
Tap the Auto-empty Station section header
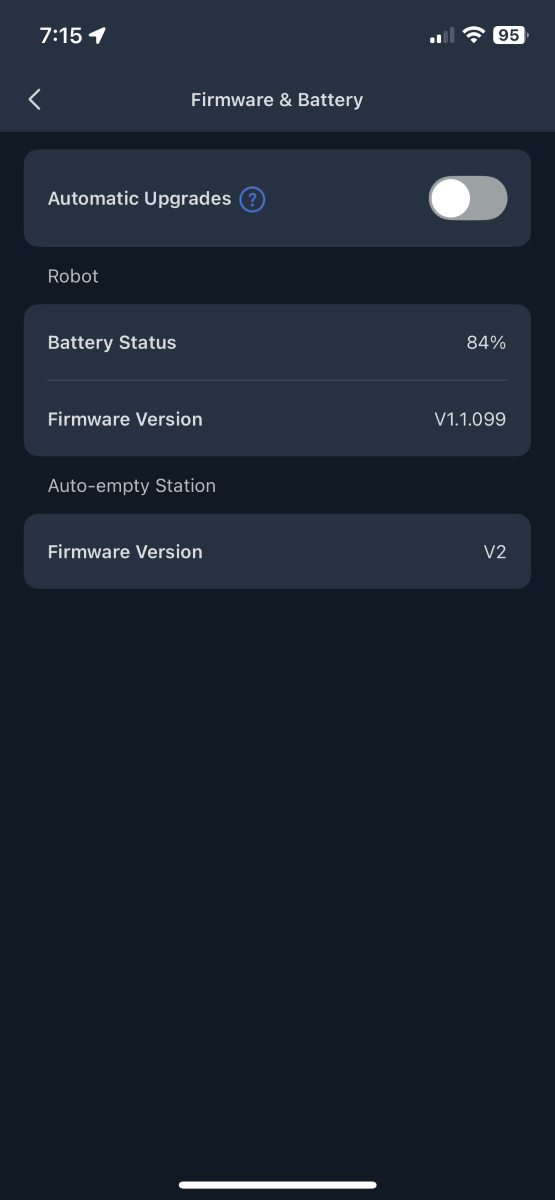pos(132,486)
